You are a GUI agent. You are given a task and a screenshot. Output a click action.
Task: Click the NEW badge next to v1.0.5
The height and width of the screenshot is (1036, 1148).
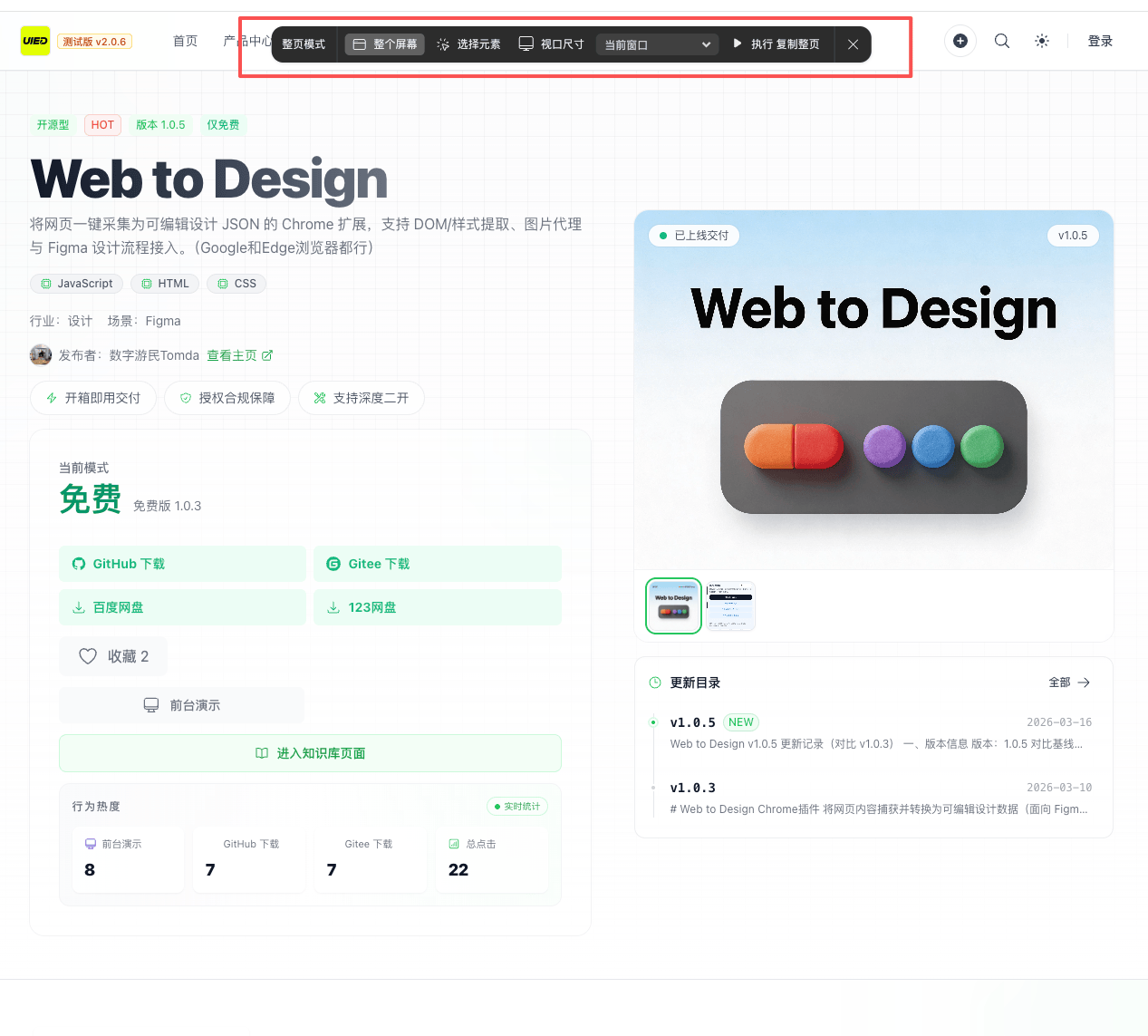[741, 722]
